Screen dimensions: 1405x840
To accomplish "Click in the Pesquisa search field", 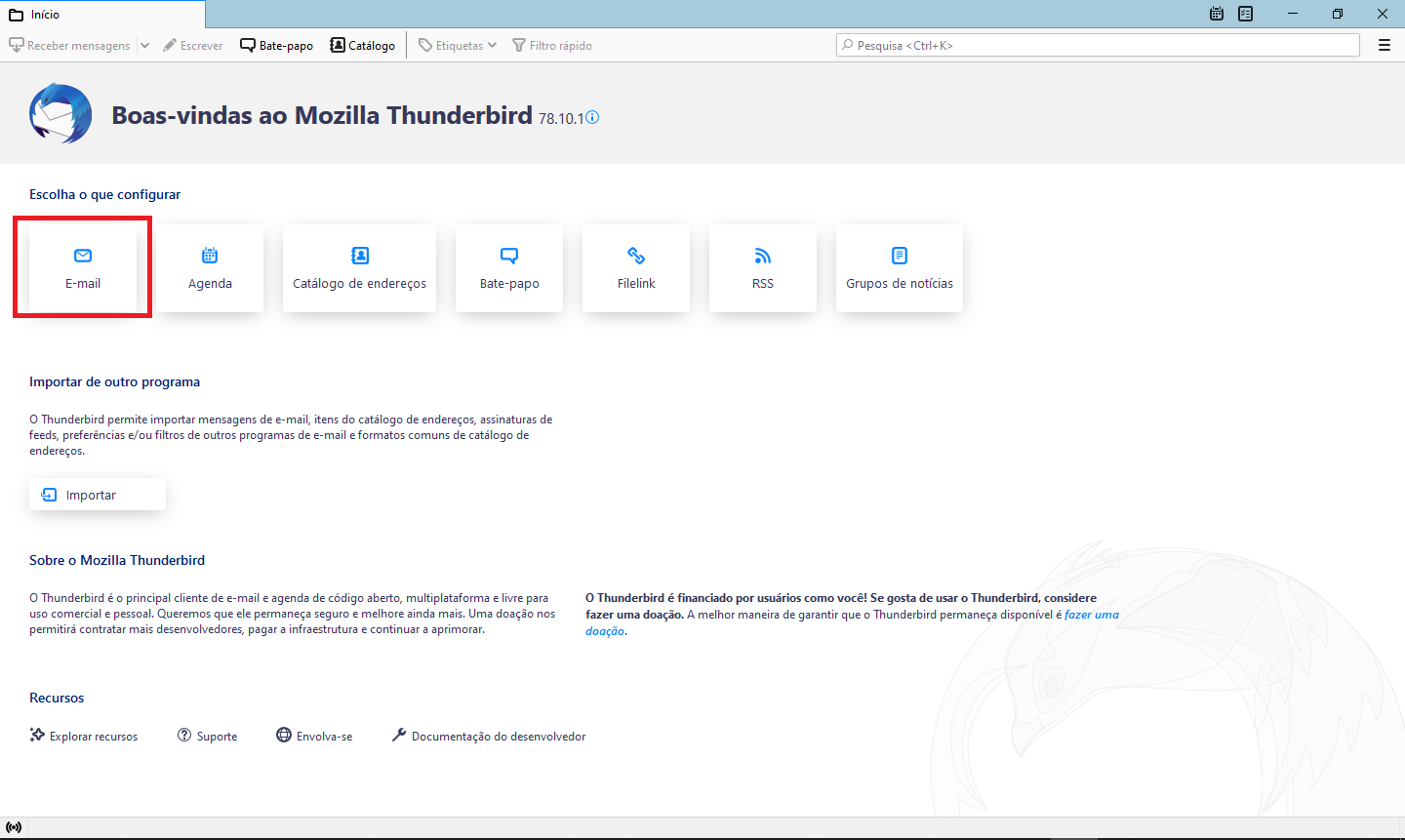I will (x=1098, y=46).
